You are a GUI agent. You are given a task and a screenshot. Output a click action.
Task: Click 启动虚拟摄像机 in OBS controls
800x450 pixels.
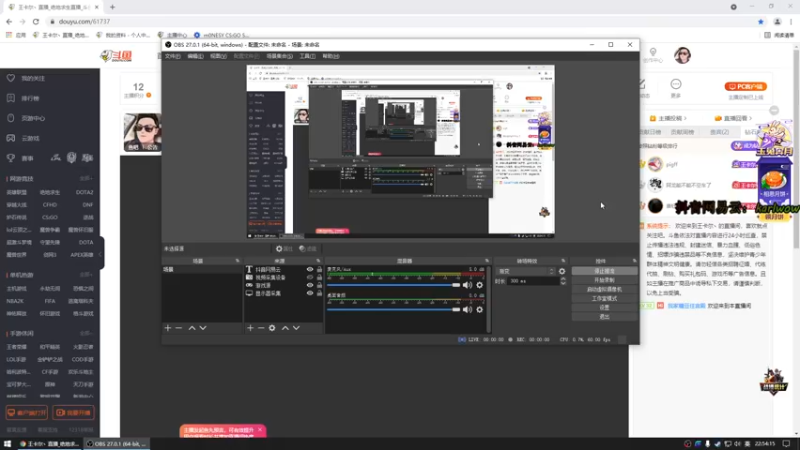pyautogui.click(x=605, y=289)
